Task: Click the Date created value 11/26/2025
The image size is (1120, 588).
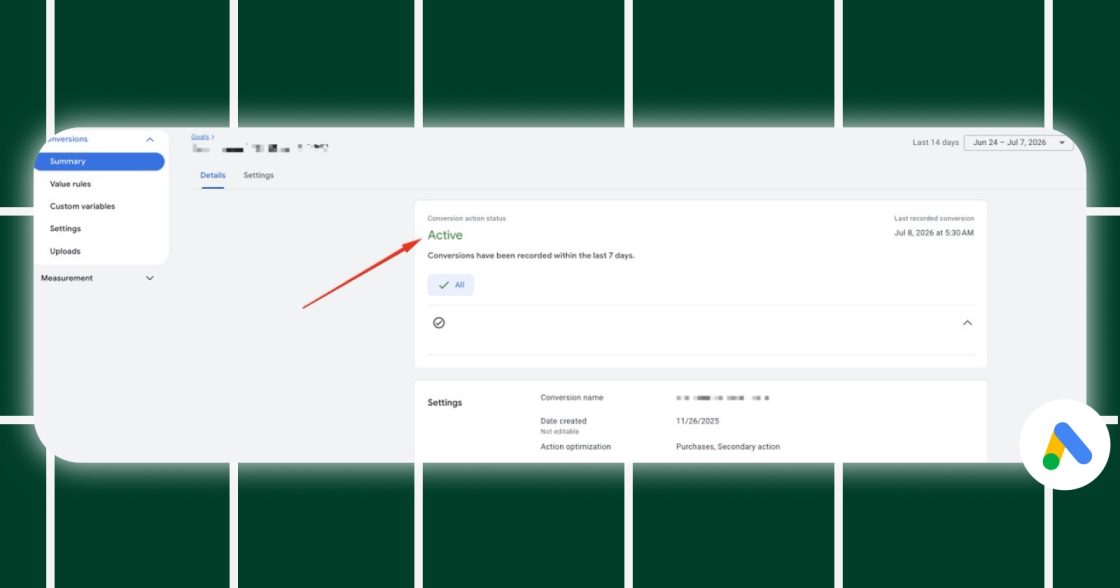Action: [697, 422]
